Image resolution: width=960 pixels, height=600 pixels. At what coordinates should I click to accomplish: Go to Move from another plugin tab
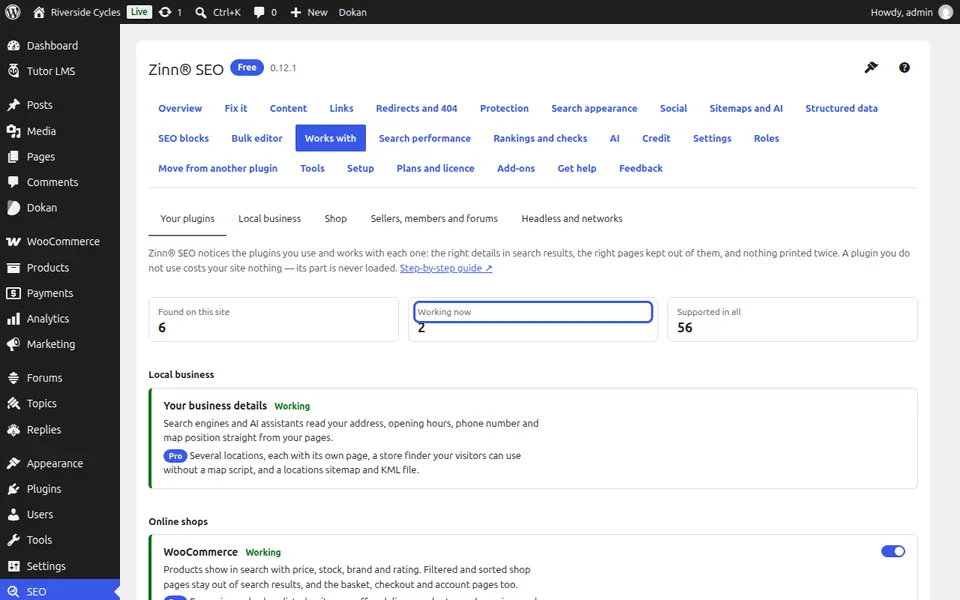[x=218, y=168]
